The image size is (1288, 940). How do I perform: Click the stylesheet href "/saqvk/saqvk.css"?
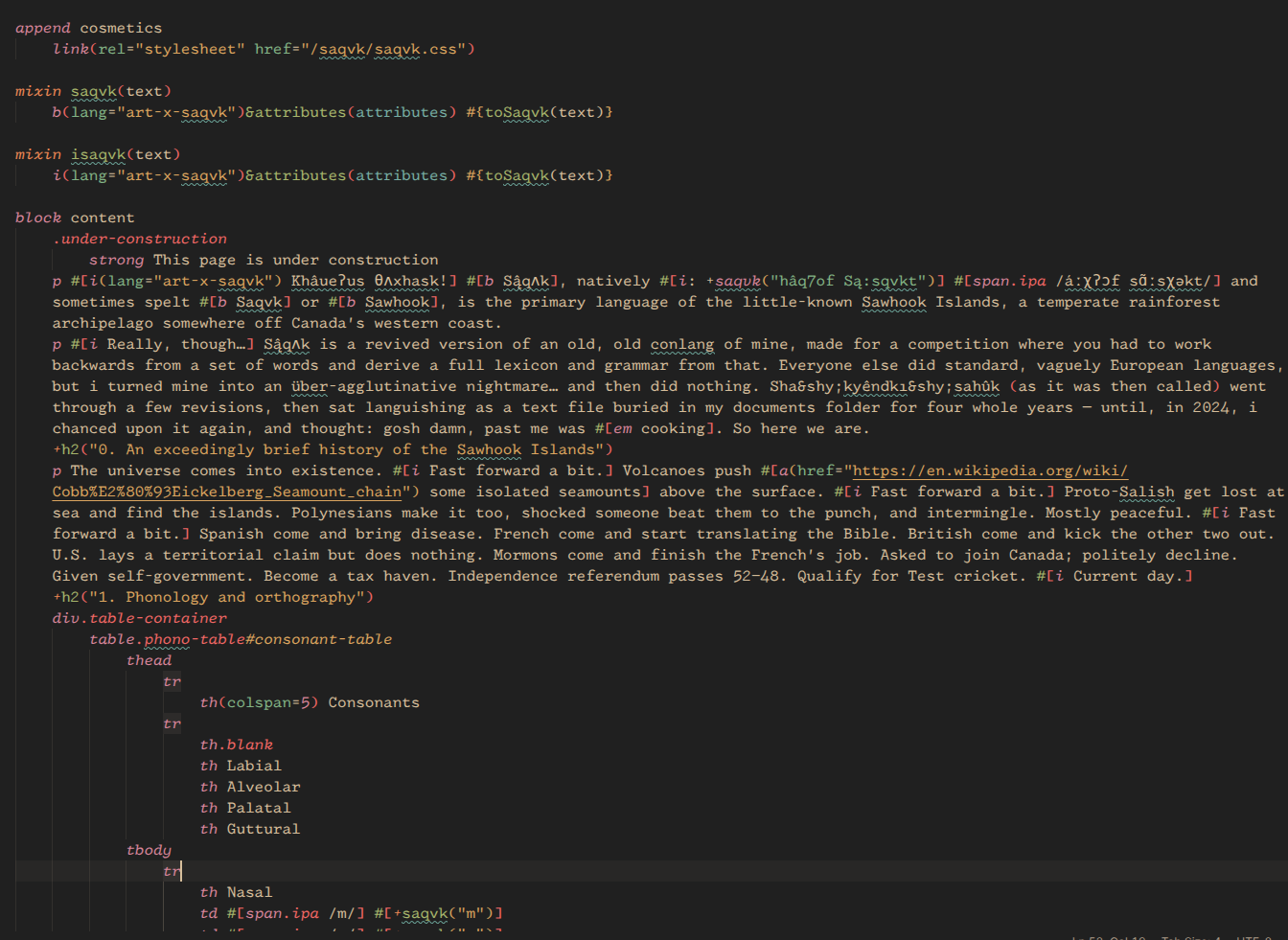click(x=383, y=49)
